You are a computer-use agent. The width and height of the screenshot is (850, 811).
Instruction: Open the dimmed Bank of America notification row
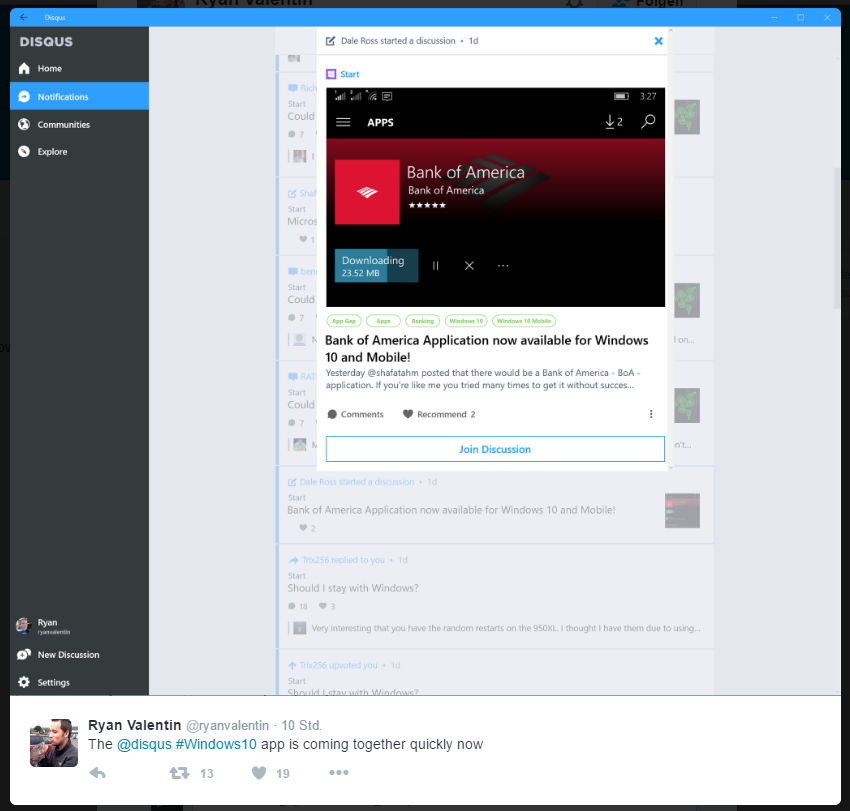495,505
